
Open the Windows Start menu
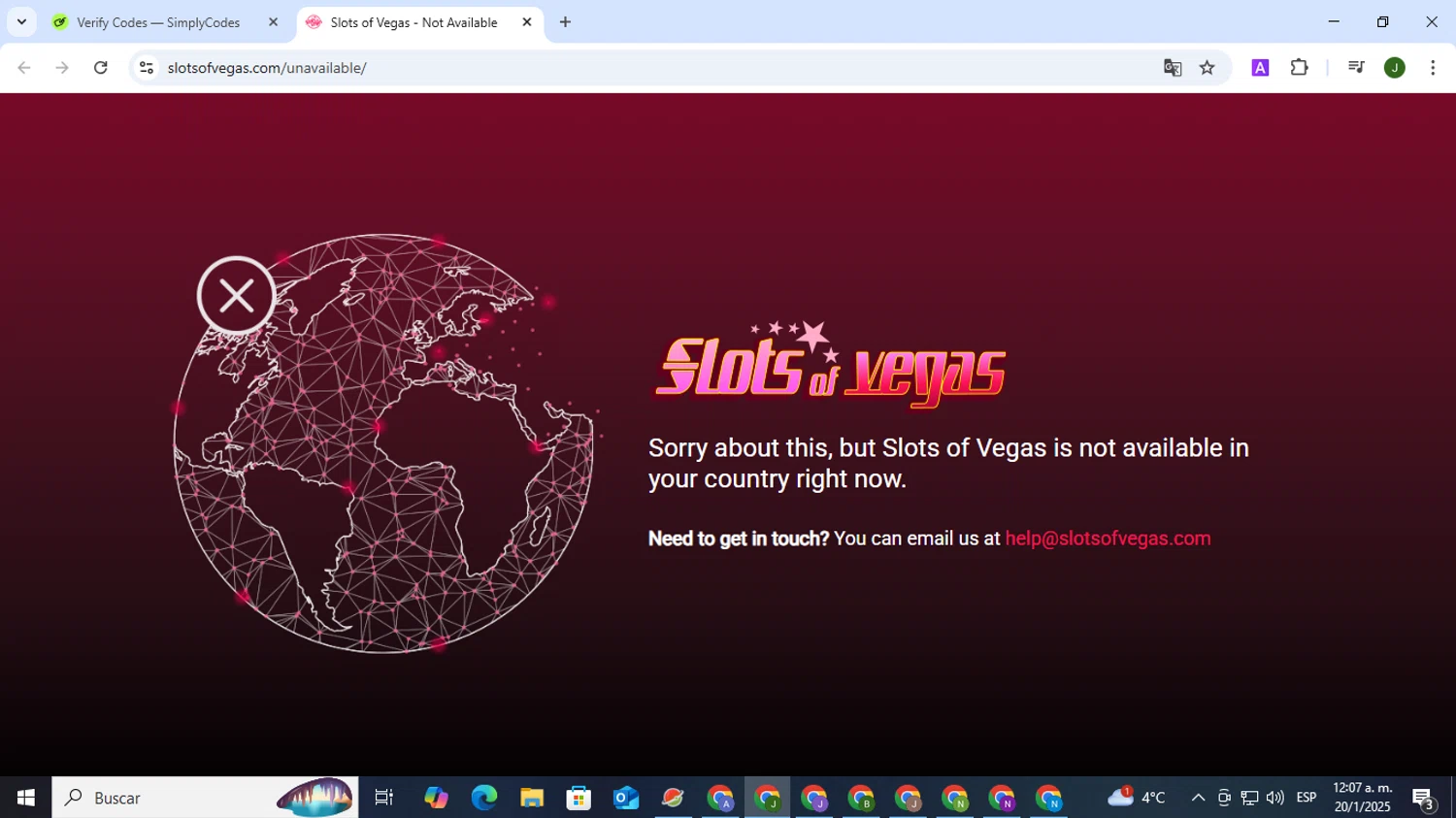[25, 798]
